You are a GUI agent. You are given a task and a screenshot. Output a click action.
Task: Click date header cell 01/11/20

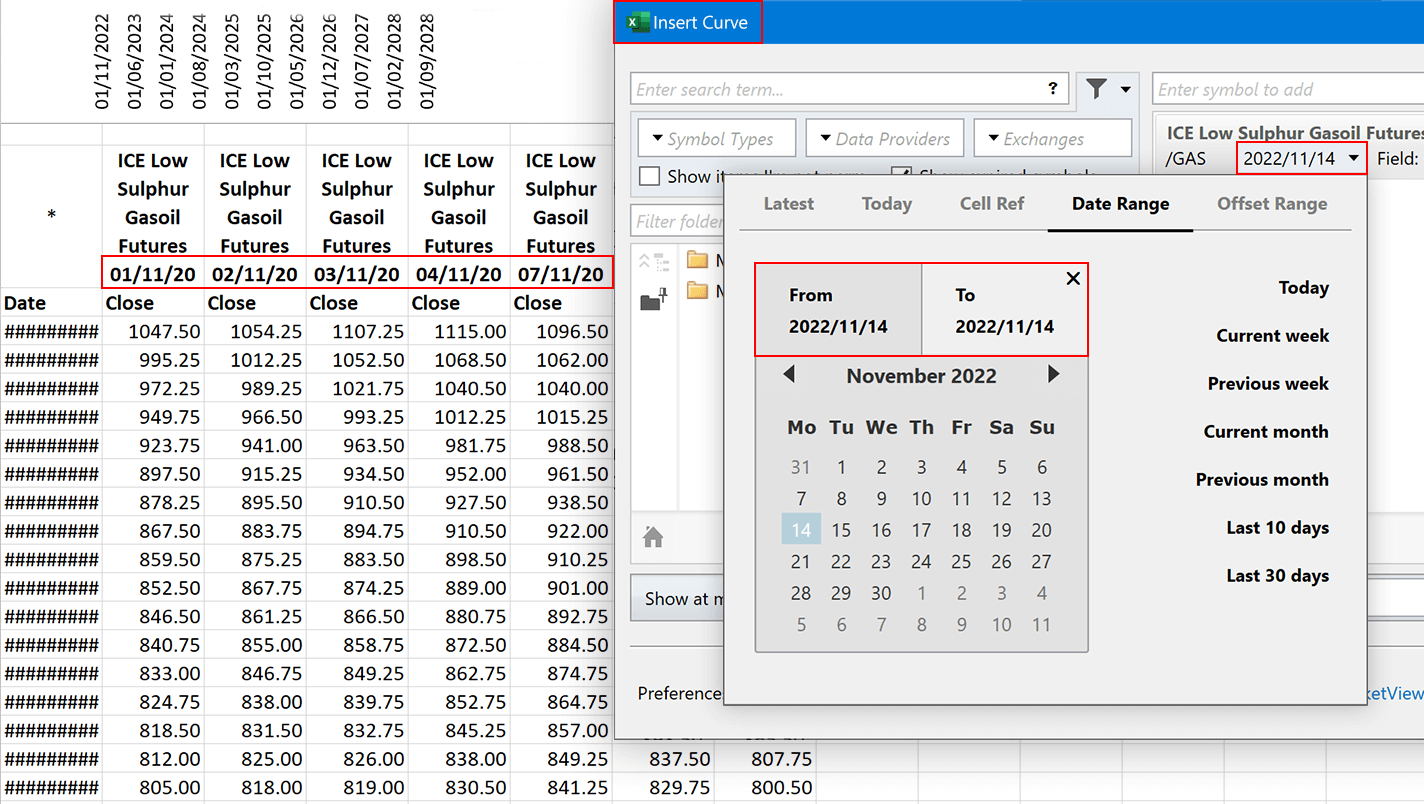(153, 274)
